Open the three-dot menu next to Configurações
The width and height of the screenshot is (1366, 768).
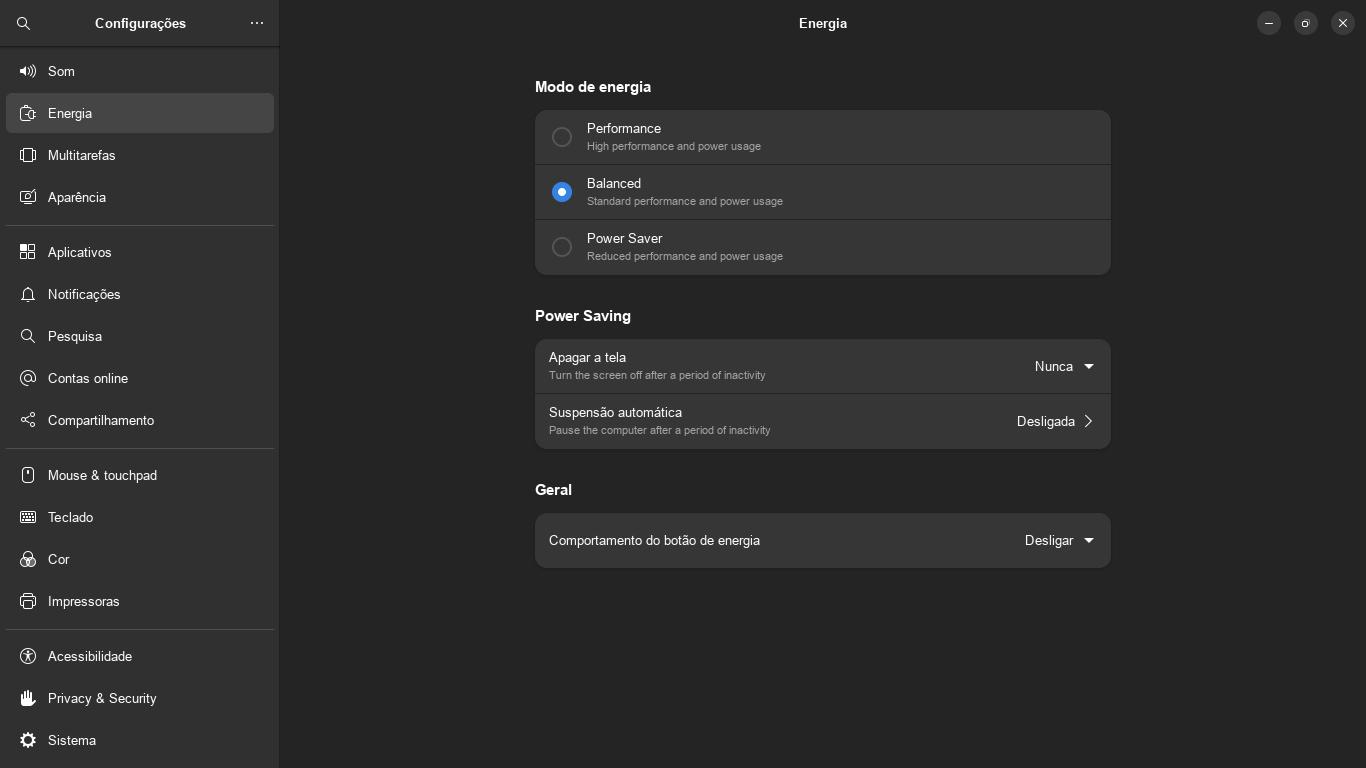pyautogui.click(x=257, y=23)
